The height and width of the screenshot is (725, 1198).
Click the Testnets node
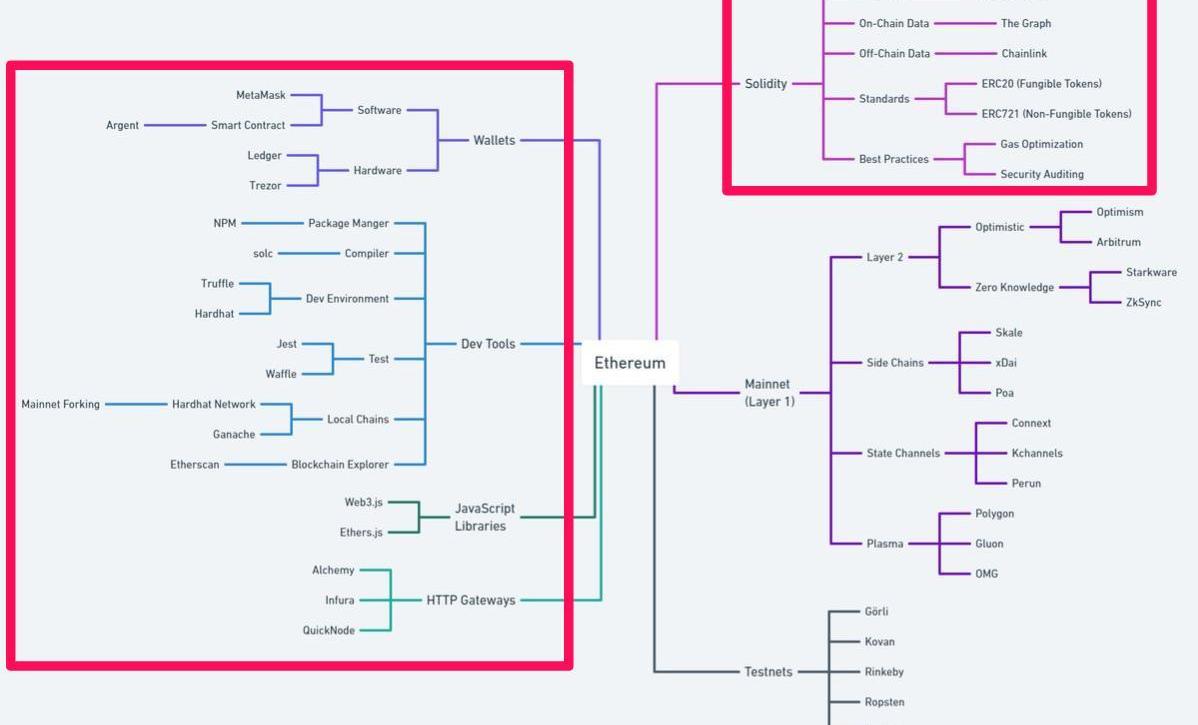[768, 672]
